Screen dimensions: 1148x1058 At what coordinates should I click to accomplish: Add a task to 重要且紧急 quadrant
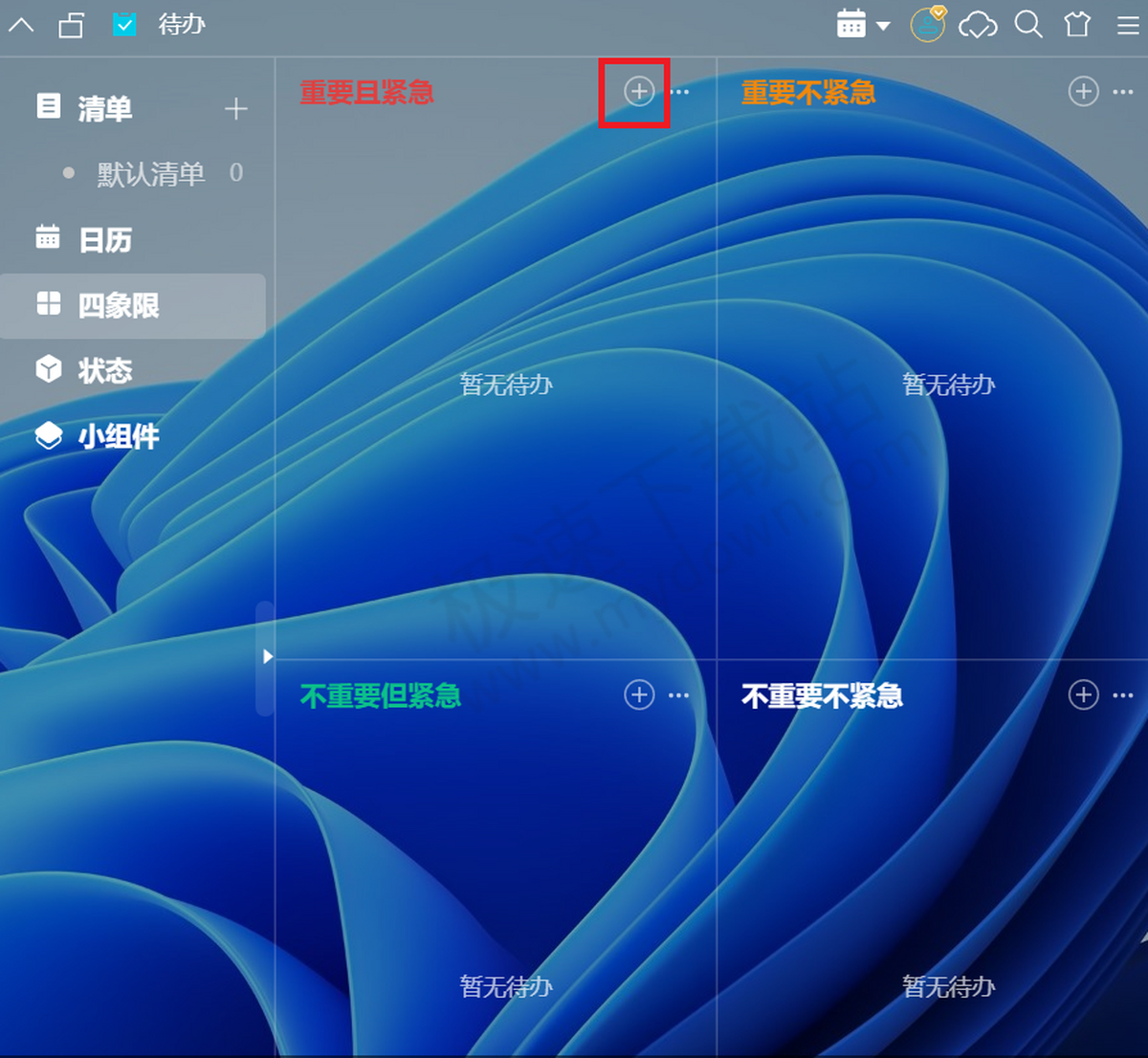[x=639, y=91]
